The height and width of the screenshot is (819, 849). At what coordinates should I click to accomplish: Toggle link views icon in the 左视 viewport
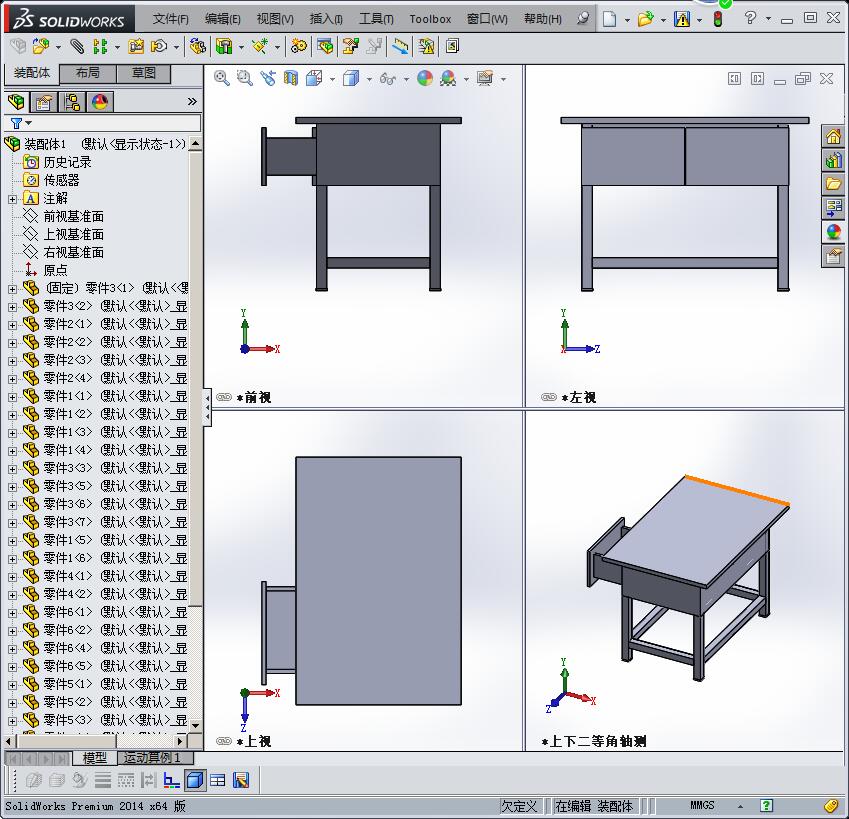click(548, 397)
